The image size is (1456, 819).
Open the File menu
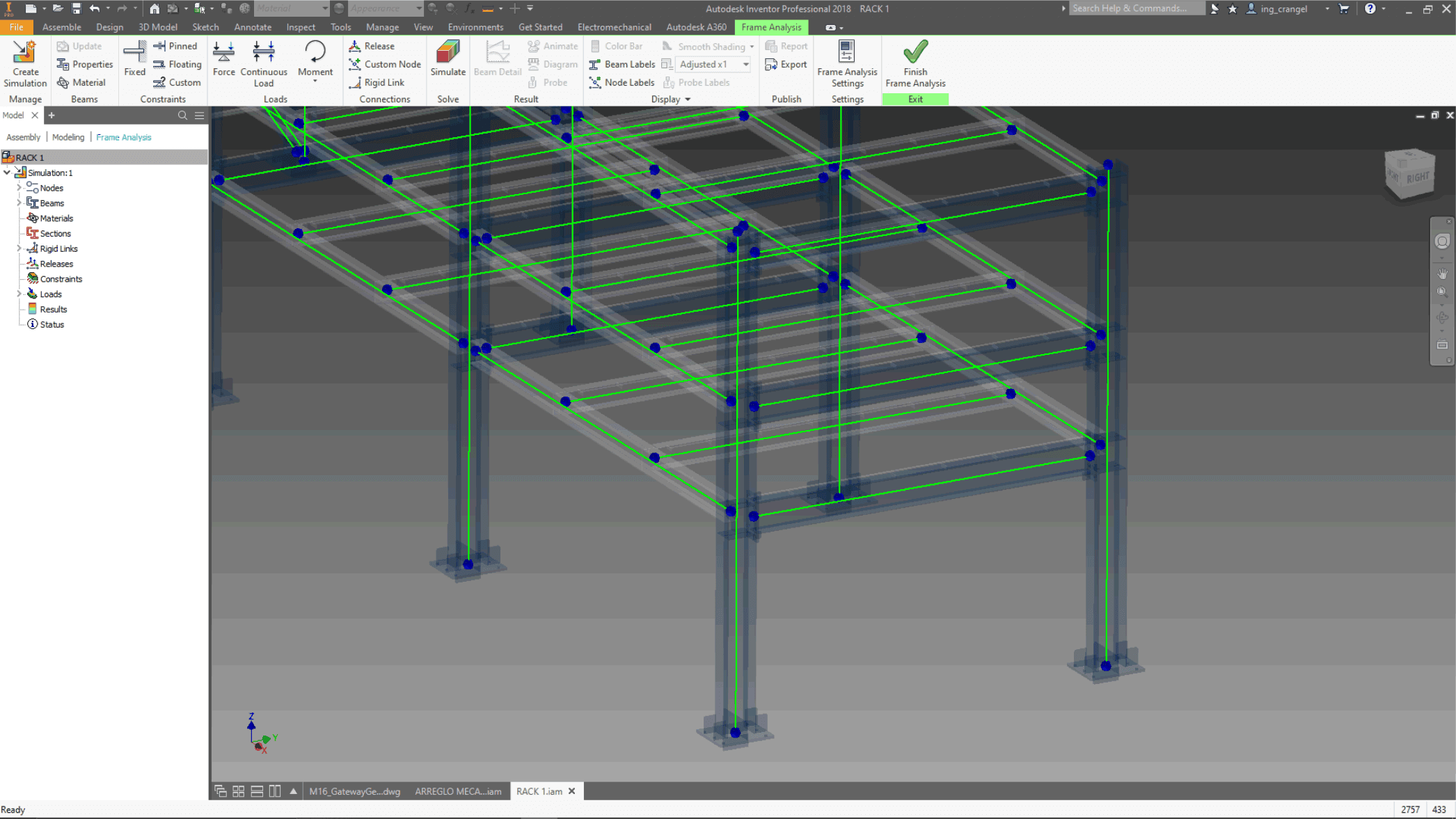tap(16, 27)
